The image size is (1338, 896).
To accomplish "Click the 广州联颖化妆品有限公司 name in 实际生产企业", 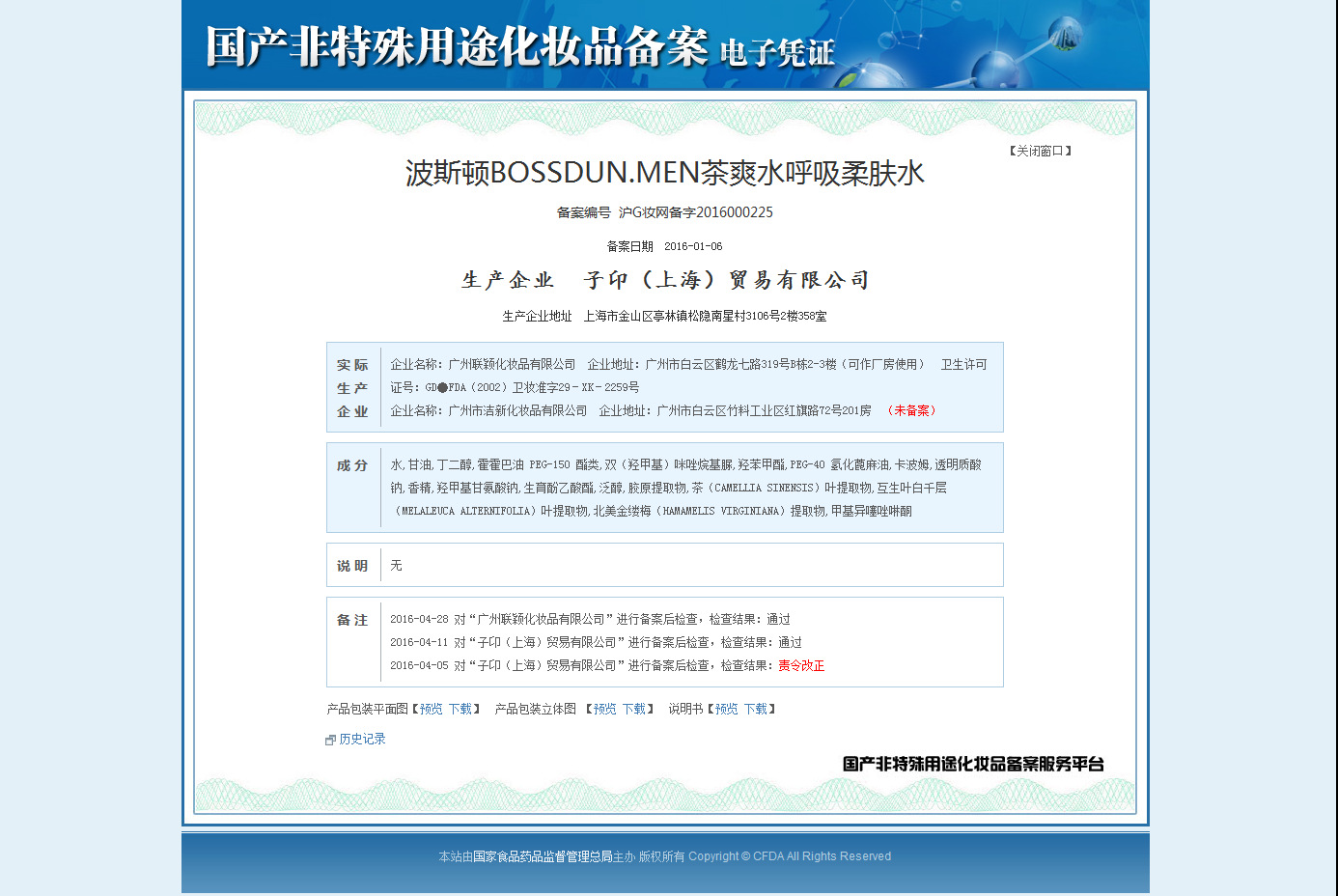I will (x=512, y=364).
